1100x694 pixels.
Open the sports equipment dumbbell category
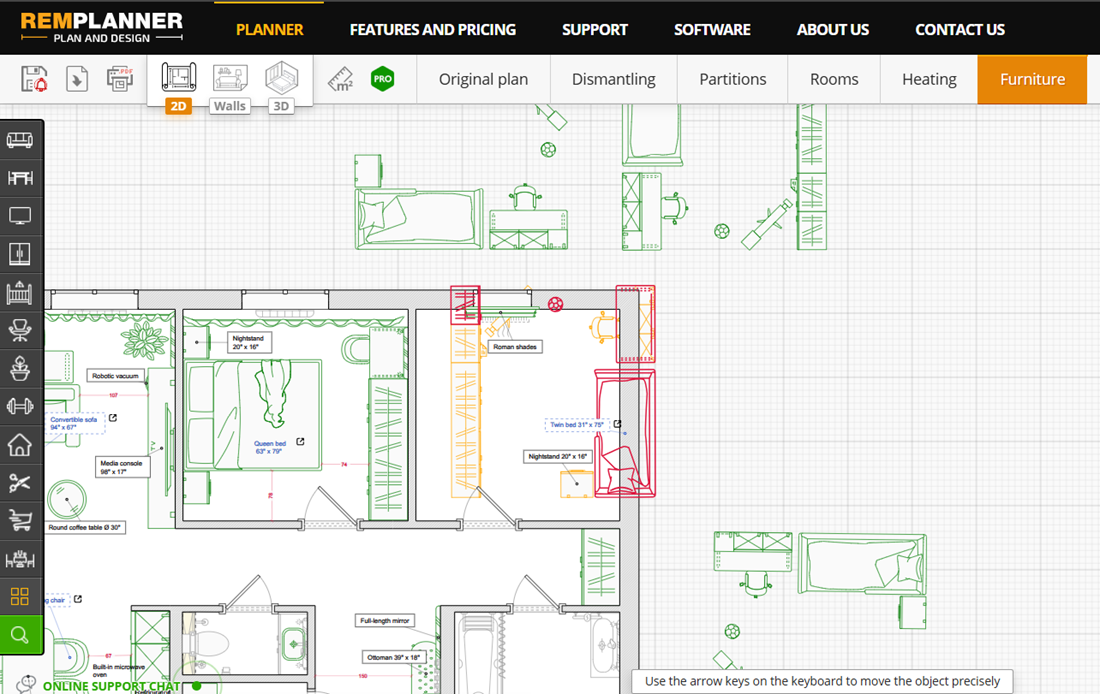click(20, 405)
